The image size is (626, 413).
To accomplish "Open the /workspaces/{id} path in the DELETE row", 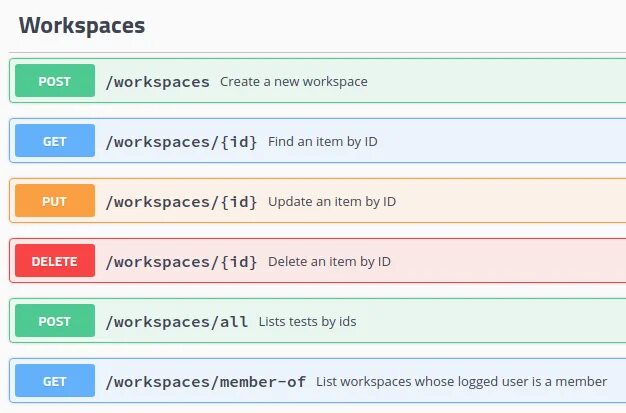I will click(182, 262).
